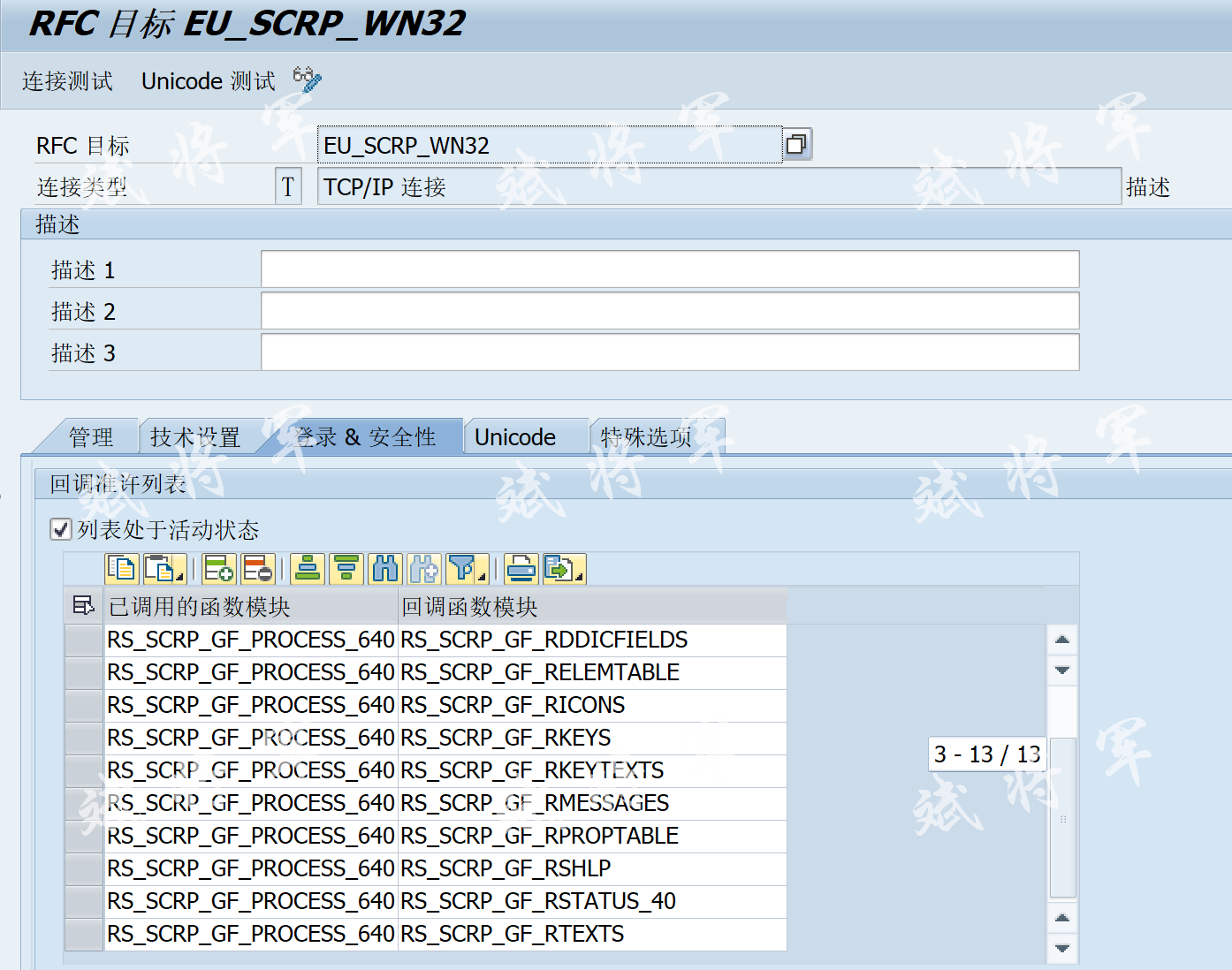The image size is (1232, 970).
Task: Click cell RS_SCRP_GF_RSTATUS_40
Action: (592, 901)
